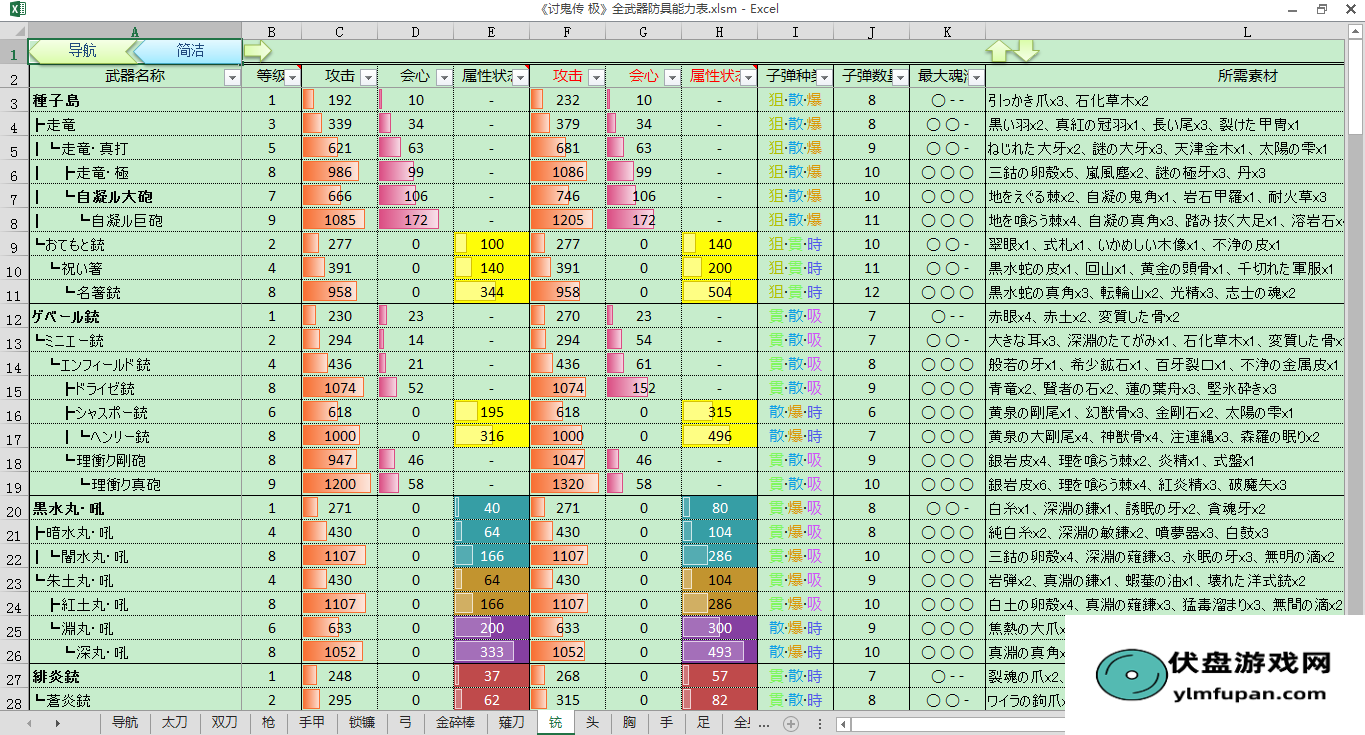Select the 所需素材 header cell
The height and width of the screenshot is (735, 1365).
click(x=1166, y=76)
